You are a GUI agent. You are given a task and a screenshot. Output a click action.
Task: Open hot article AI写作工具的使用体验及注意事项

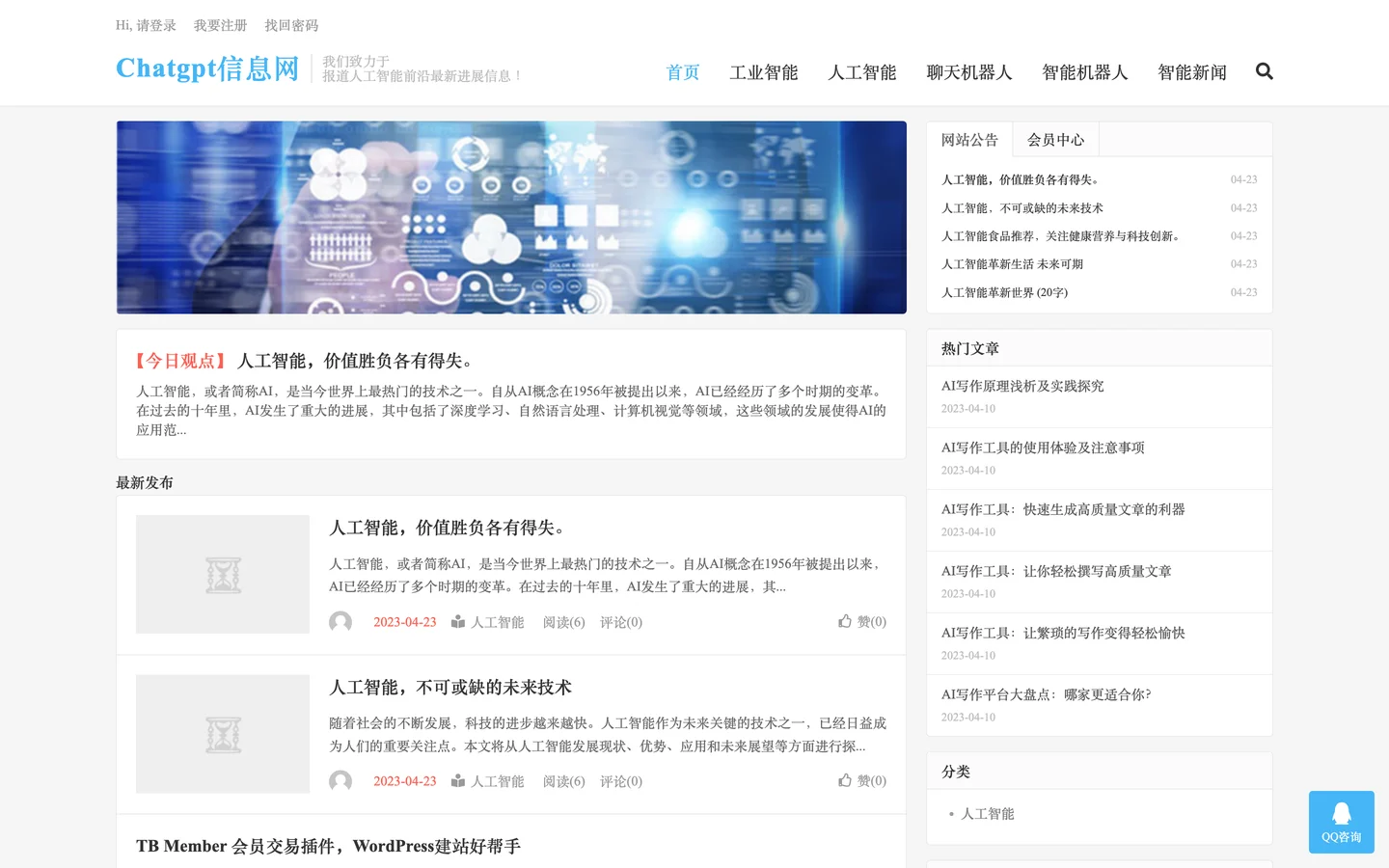(1043, 448)
